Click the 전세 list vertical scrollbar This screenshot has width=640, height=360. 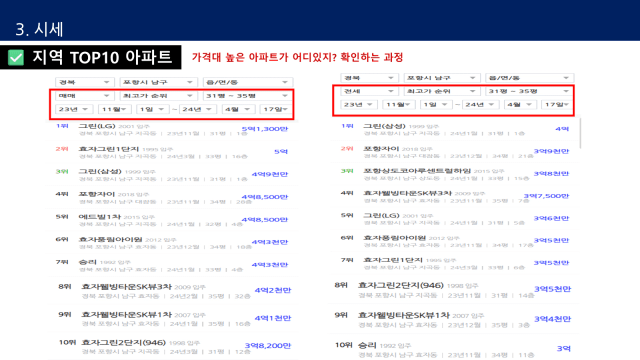pyautogui.click(x=580, y=133)
